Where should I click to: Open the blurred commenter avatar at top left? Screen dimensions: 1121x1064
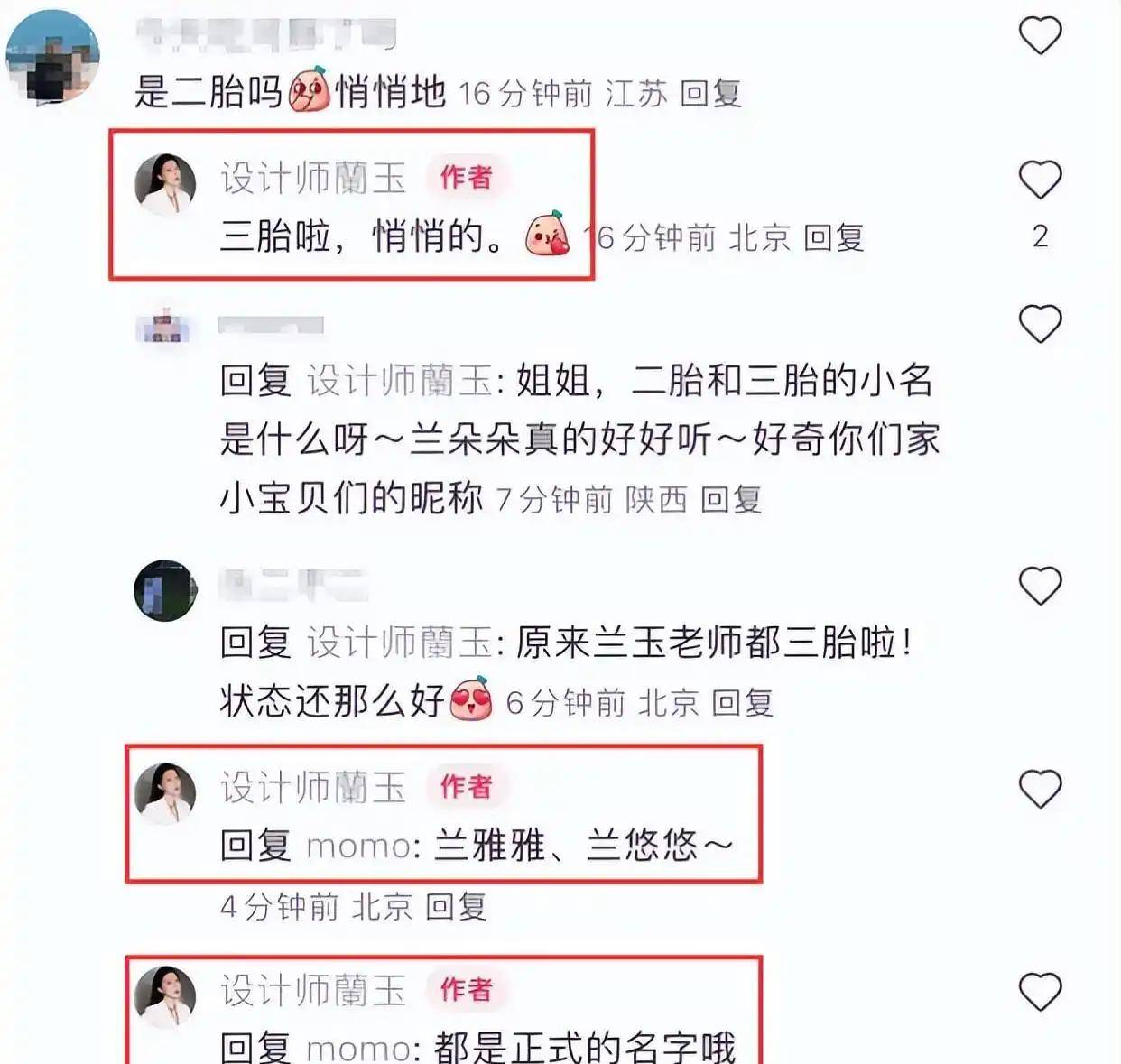coord(51,57)
